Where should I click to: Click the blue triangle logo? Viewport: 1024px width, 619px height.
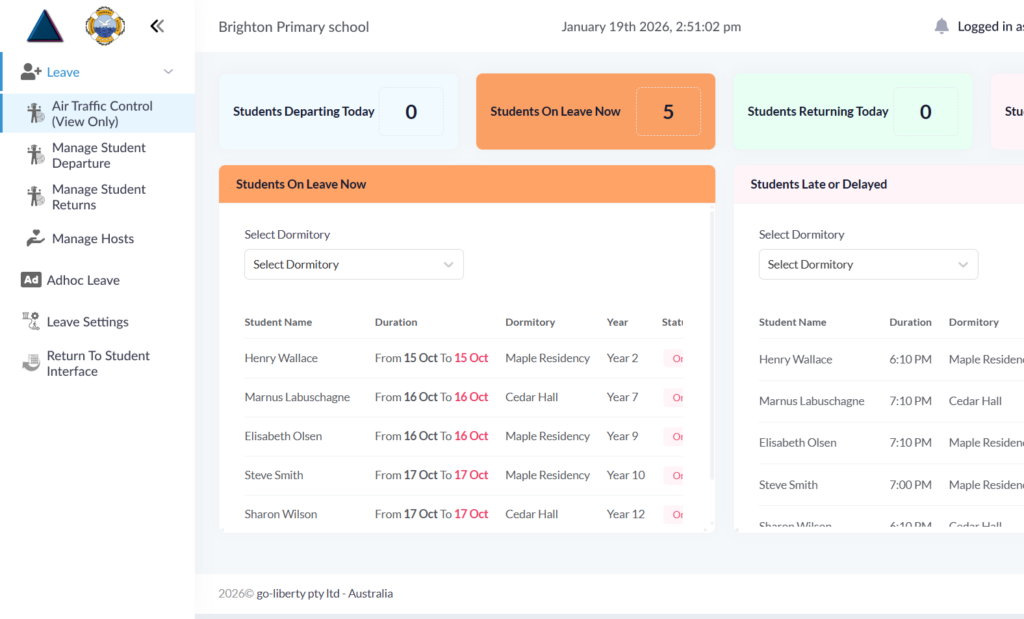coord(45,26)
